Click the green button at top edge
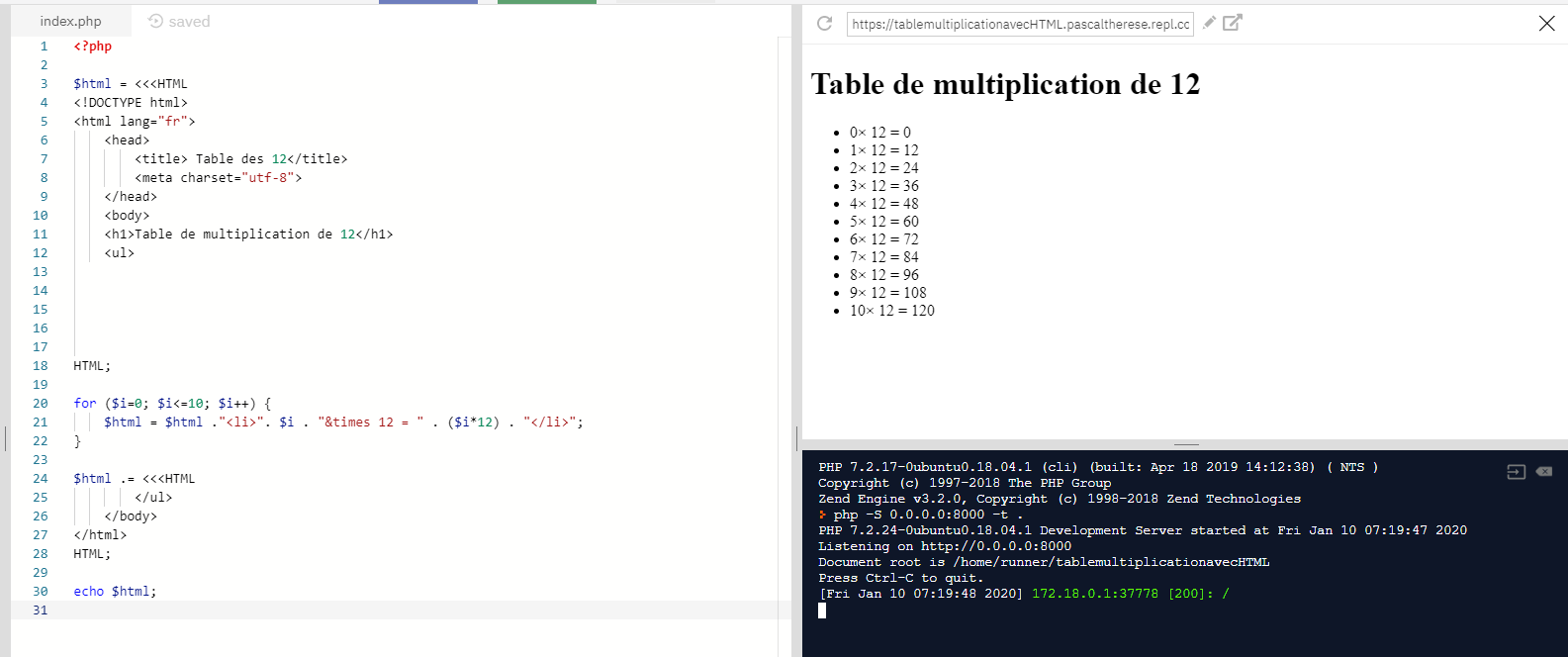The height and width of the screenshot is (657, 1568). [x=546, y=2]
